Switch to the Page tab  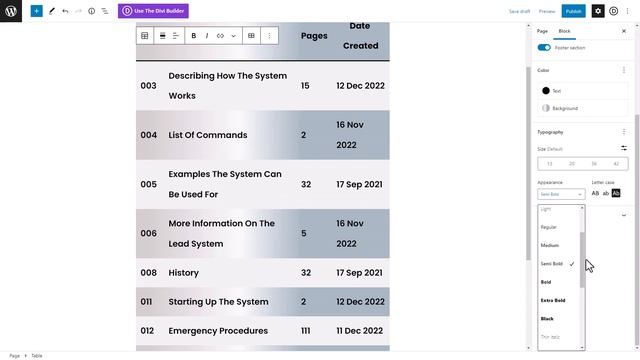tap(542, 31)
